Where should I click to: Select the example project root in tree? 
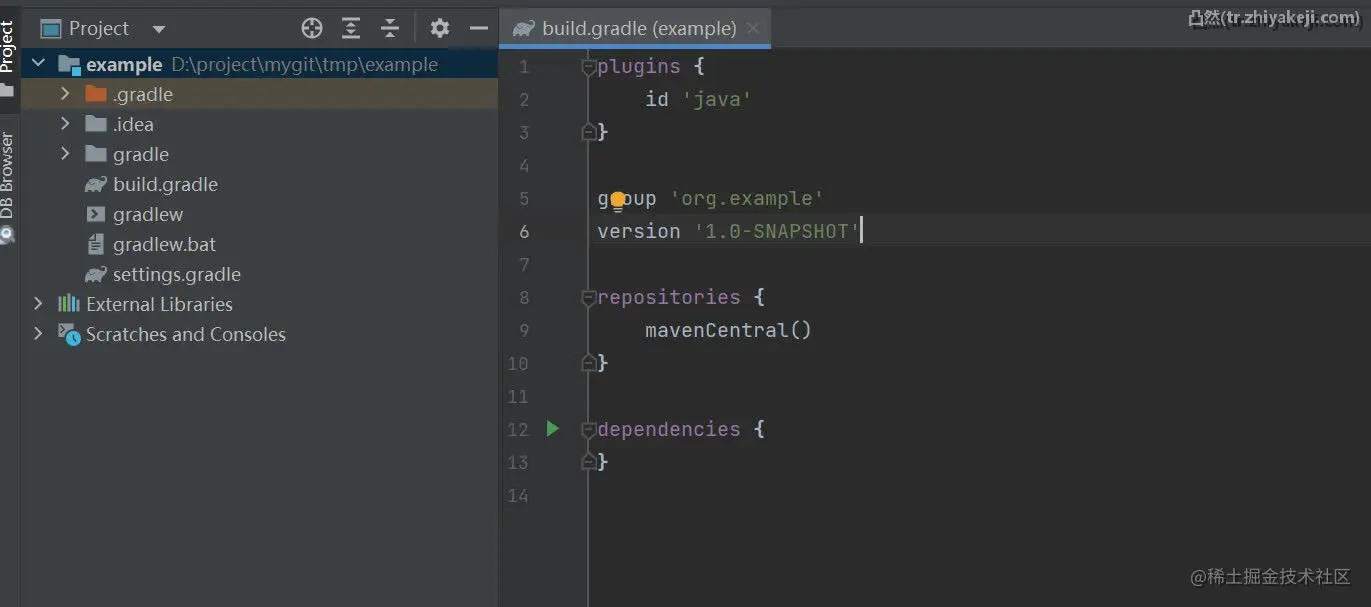click(260, 64)
